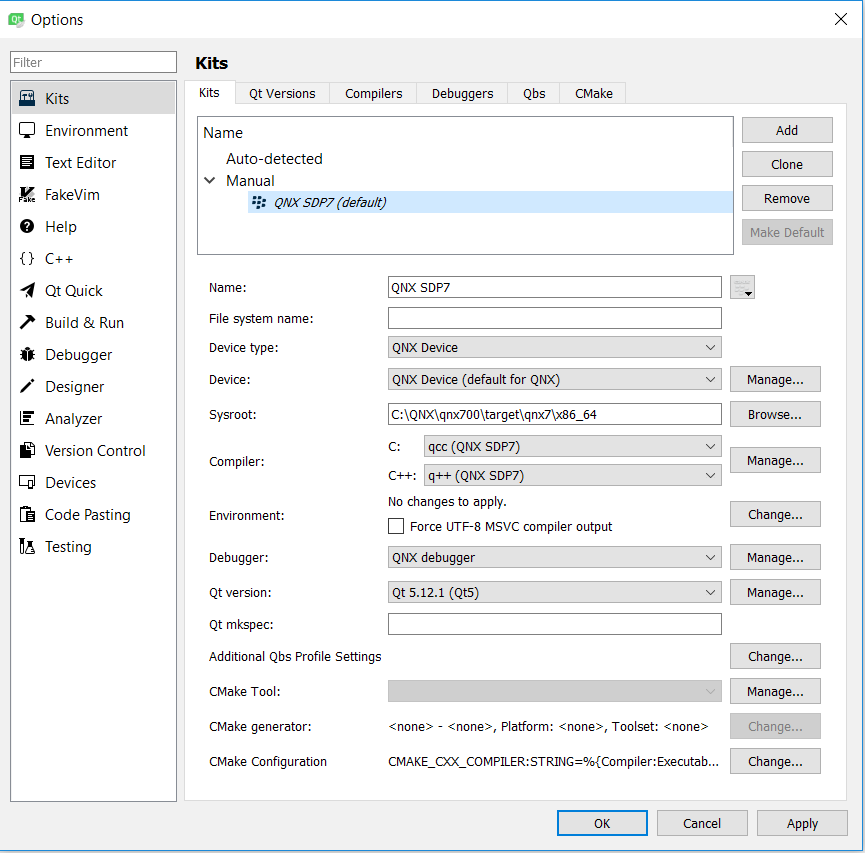Open Testing settings flask icon
The image size is (865, 853).
pos(27,546)
